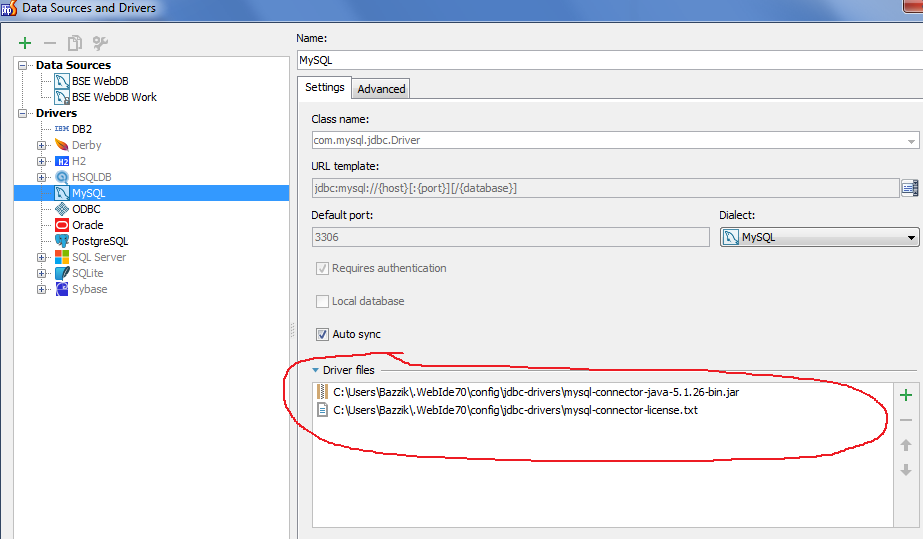Viewport: 923px width, 539px height.
Task: Toggle the Local database checkbox
Action: (322, 301)
